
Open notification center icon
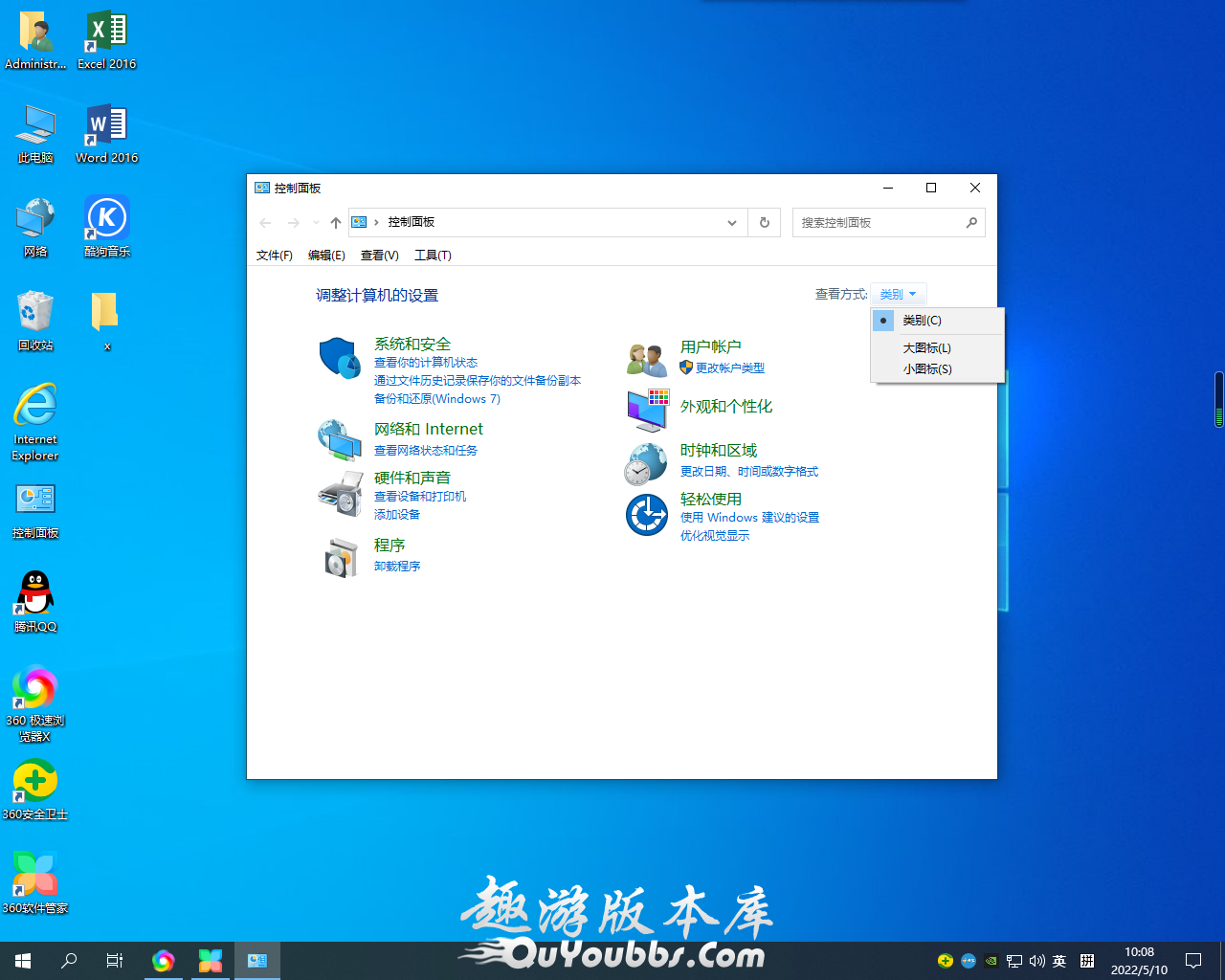coord(1193,961)
